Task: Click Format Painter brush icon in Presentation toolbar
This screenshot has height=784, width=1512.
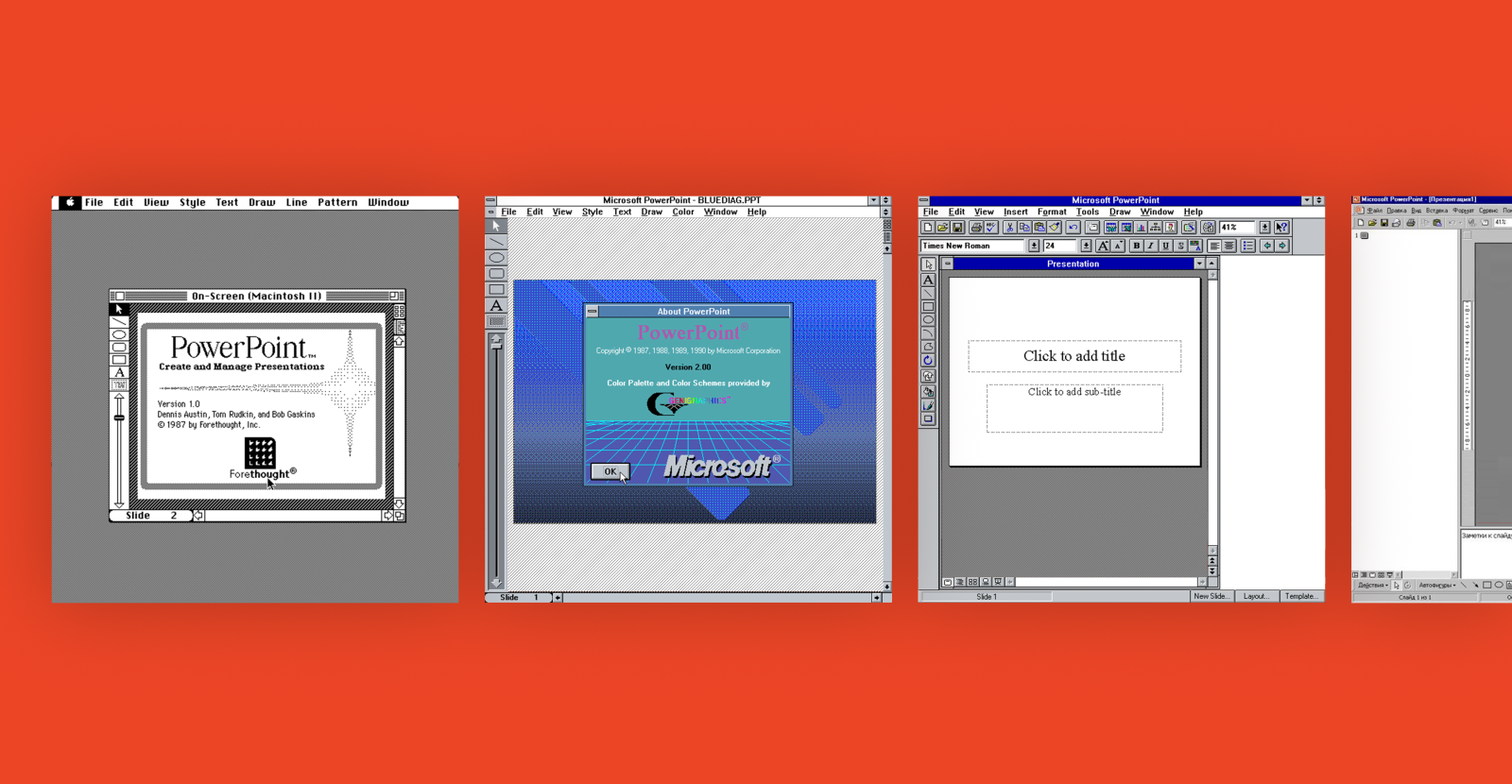Action: pyautogui.click(x=1054, y=228)
